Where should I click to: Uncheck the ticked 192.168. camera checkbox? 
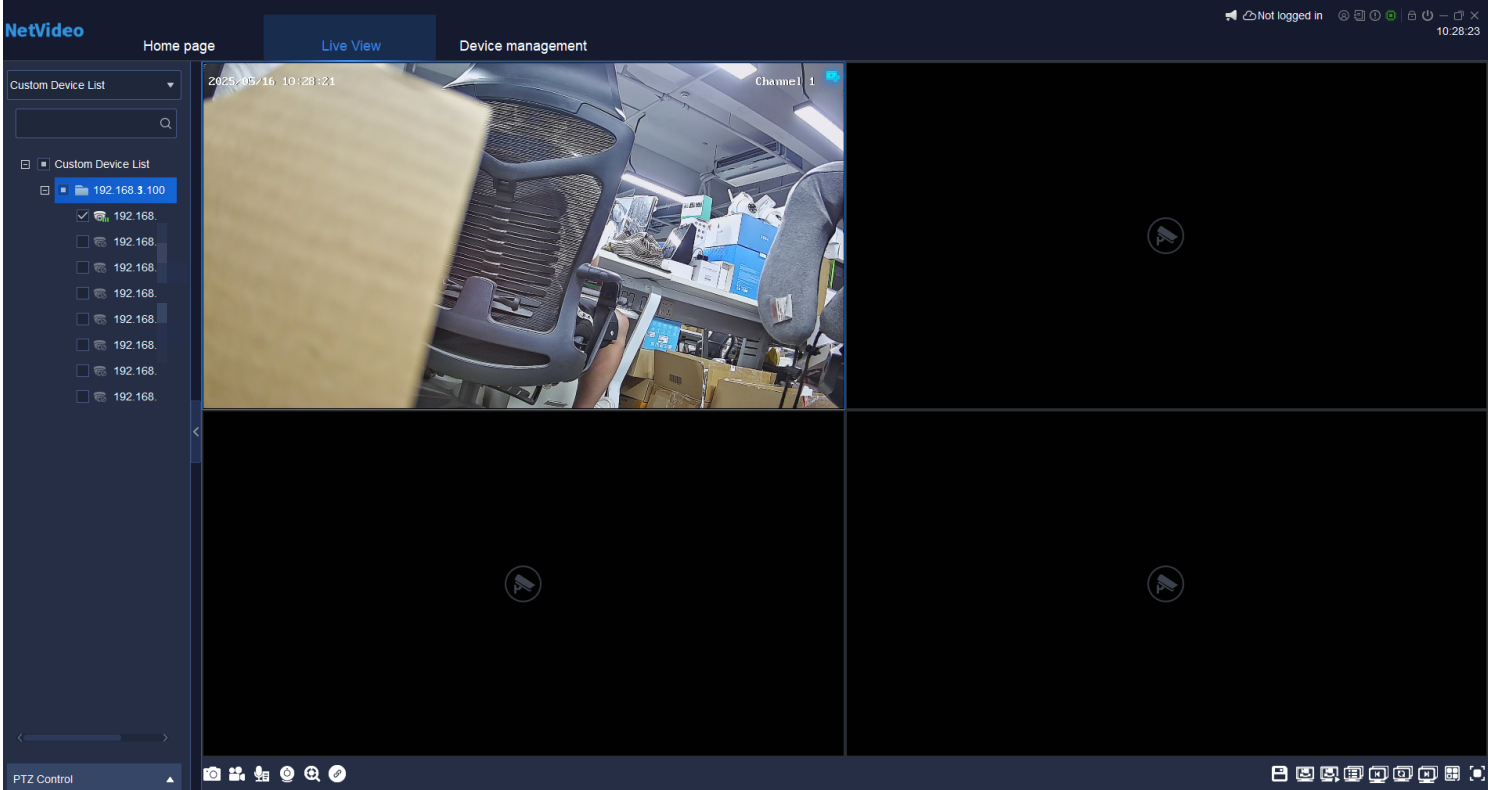coord(83,216)
